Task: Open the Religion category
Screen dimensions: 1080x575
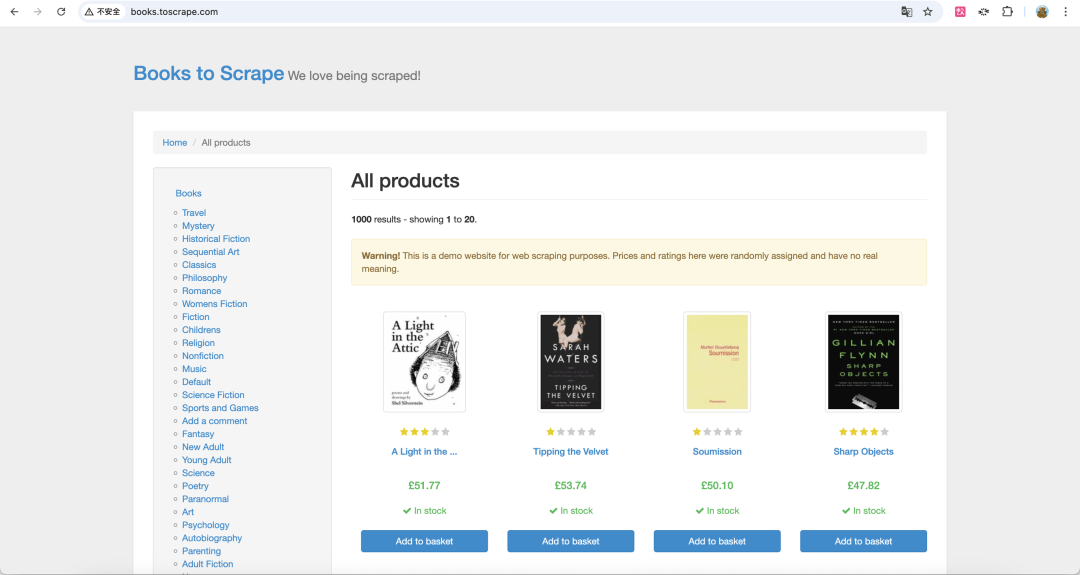Action: [198, 343]
